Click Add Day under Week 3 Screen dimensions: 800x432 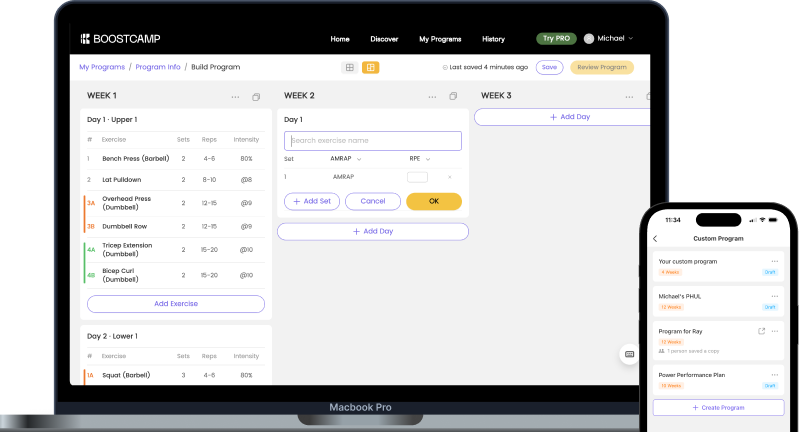pyautogui.click(x=564, y=117)
